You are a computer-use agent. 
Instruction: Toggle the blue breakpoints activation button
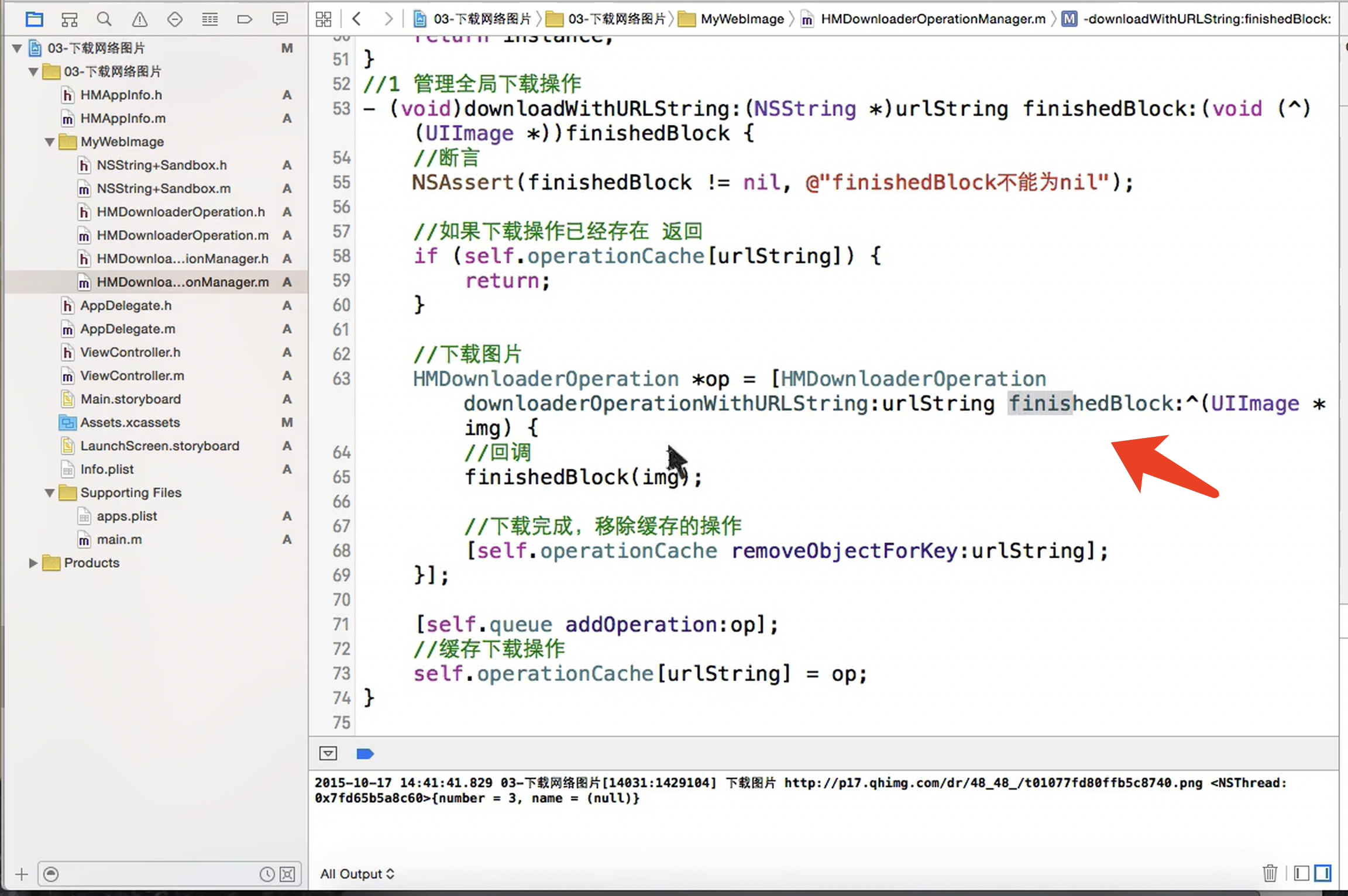tap(364, 754)
